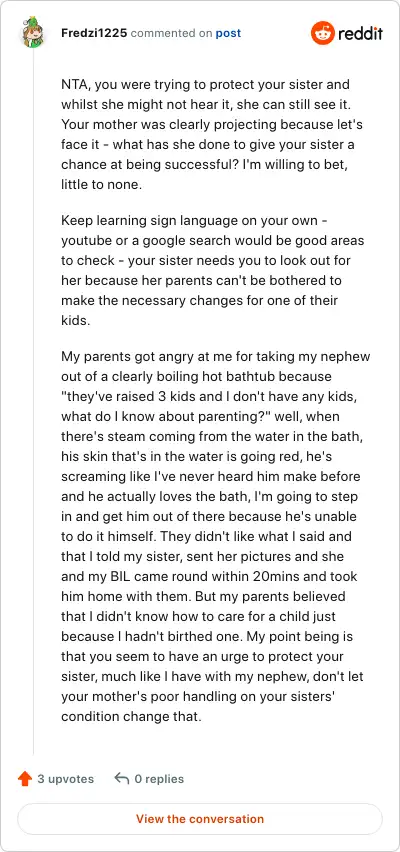400x852 pixels.
Task: Click the reply arrow icon
Action: pyautogui.click(x=122, y=779)
